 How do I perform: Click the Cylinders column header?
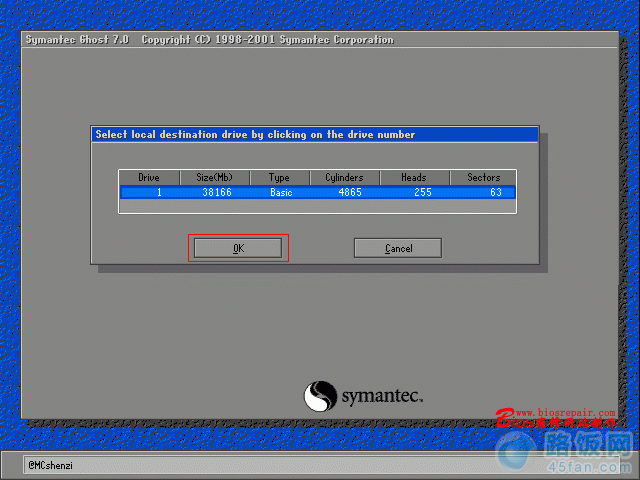click(x=345, y=178)
